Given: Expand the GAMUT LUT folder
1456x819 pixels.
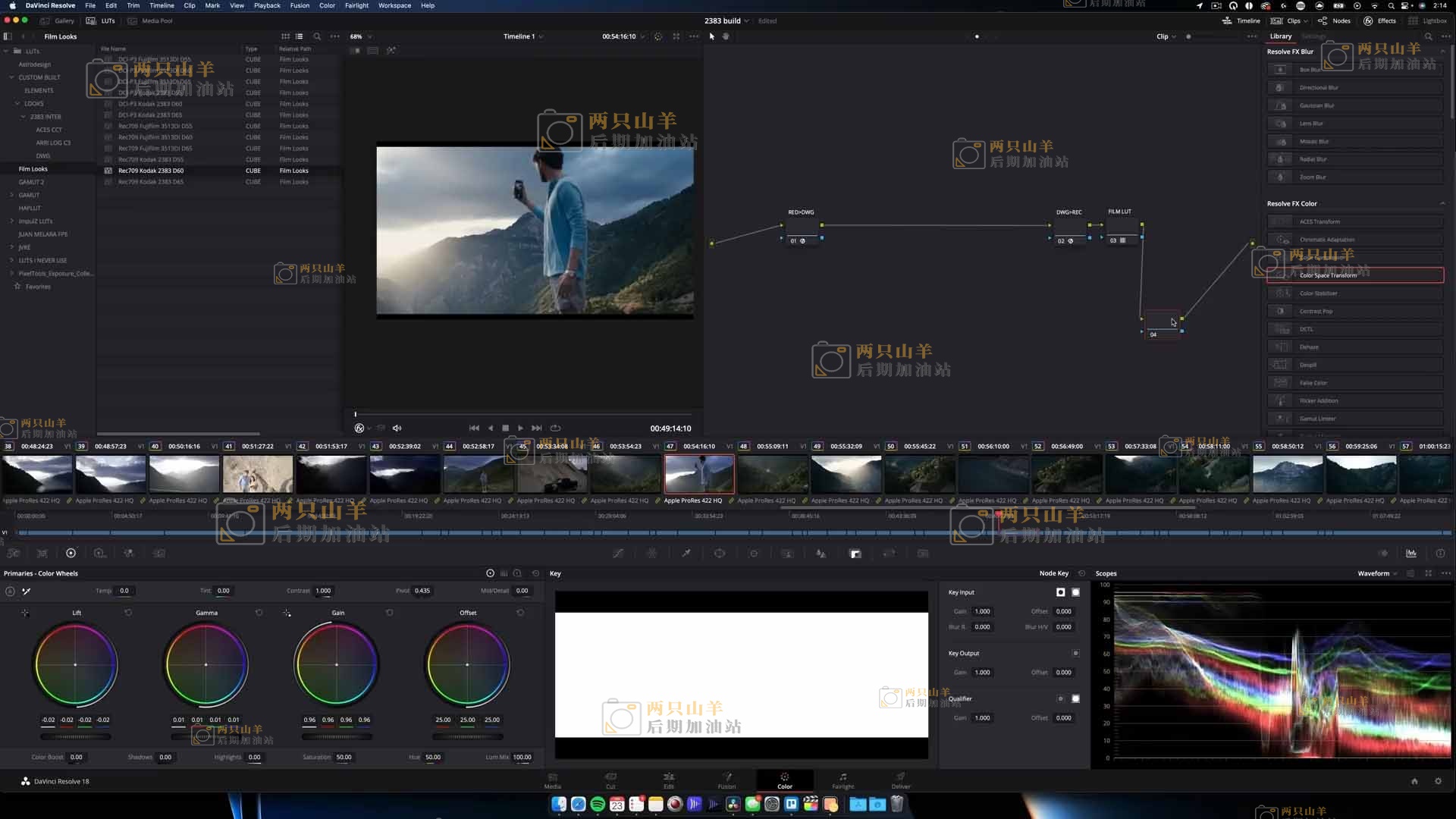Looking at the screenshot, I should (x=12, y=195).
